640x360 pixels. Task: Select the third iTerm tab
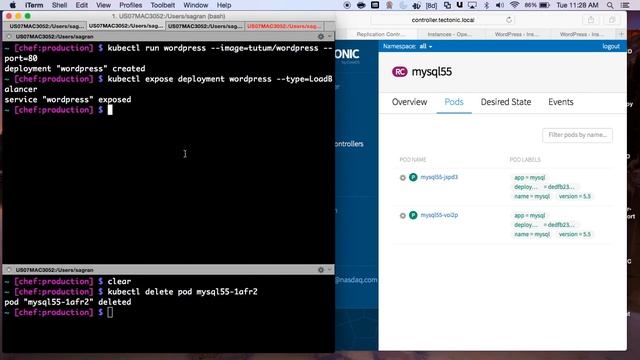pyautogui.click(x=205, y=26)
